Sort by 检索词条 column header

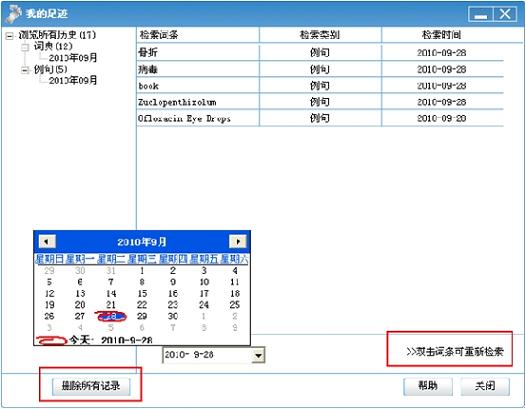coord(198,35)
